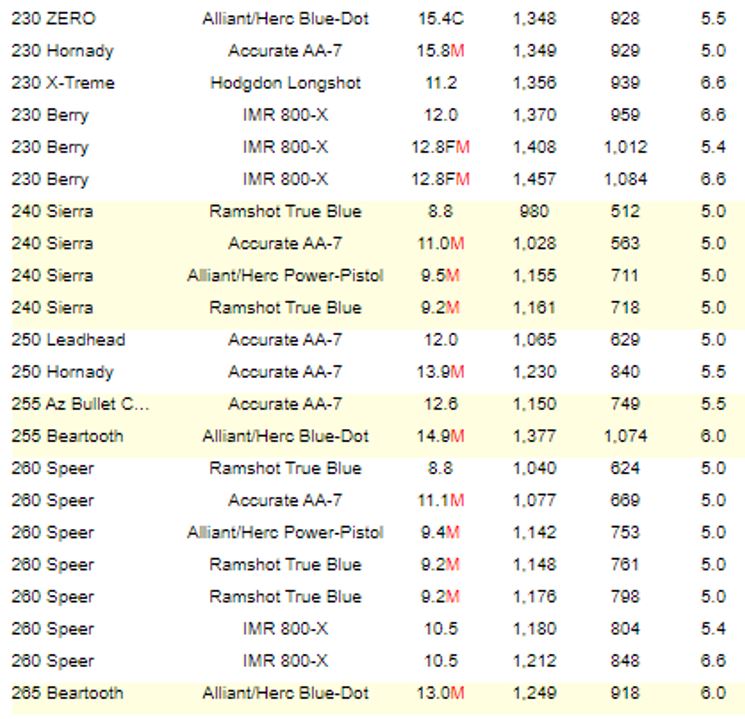Select the "Hodgdon Longshot" powder cell

285,83
